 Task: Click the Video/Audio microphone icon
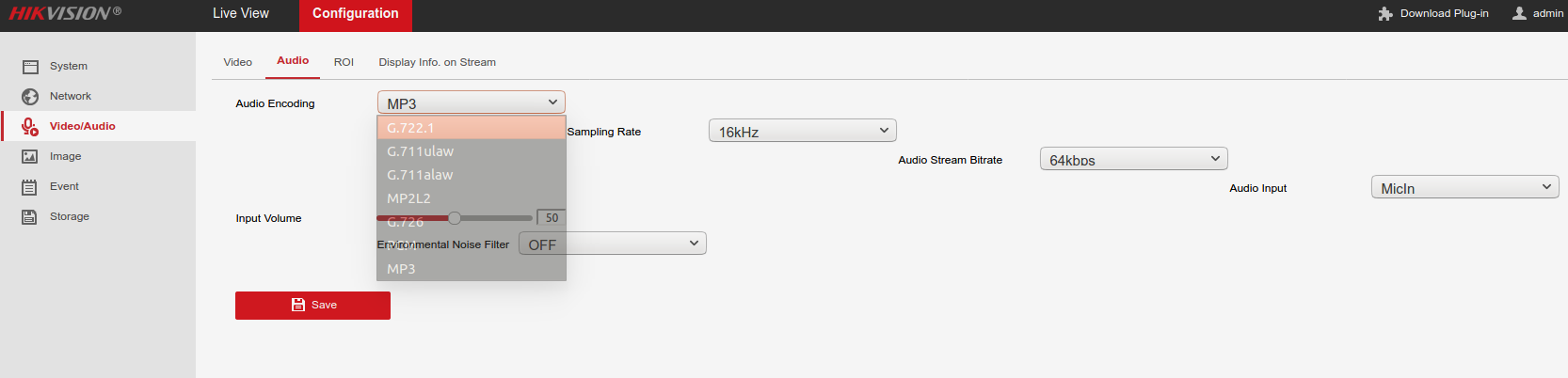point(30,126)
